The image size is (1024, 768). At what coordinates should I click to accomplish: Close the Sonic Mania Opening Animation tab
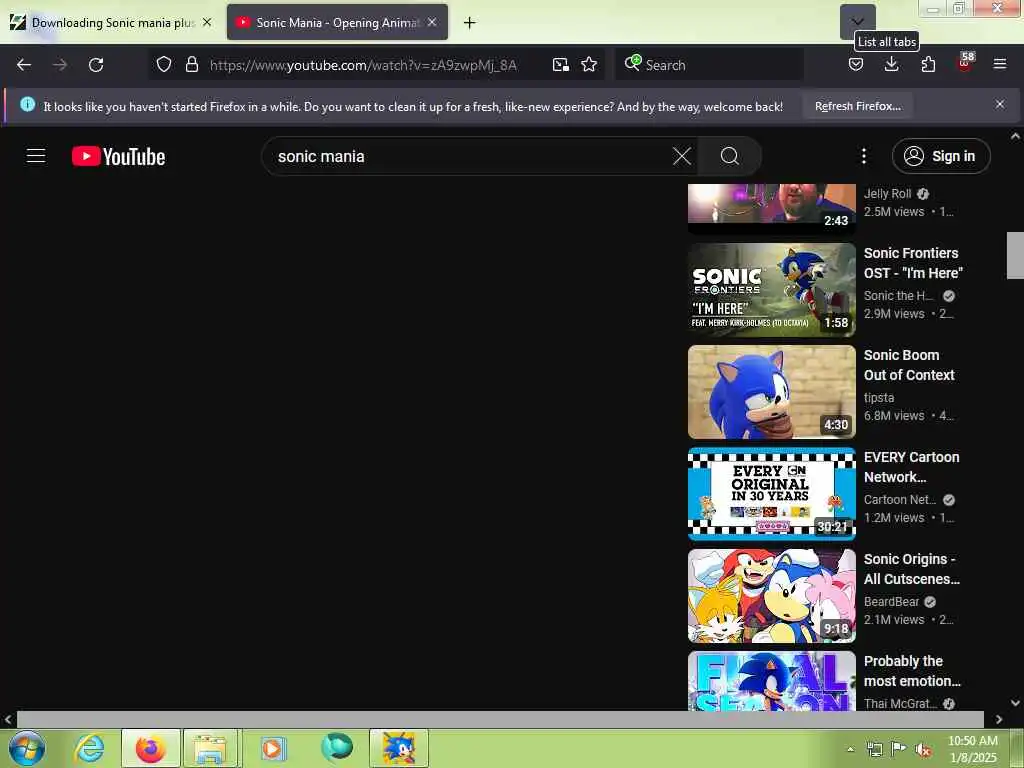432,22
